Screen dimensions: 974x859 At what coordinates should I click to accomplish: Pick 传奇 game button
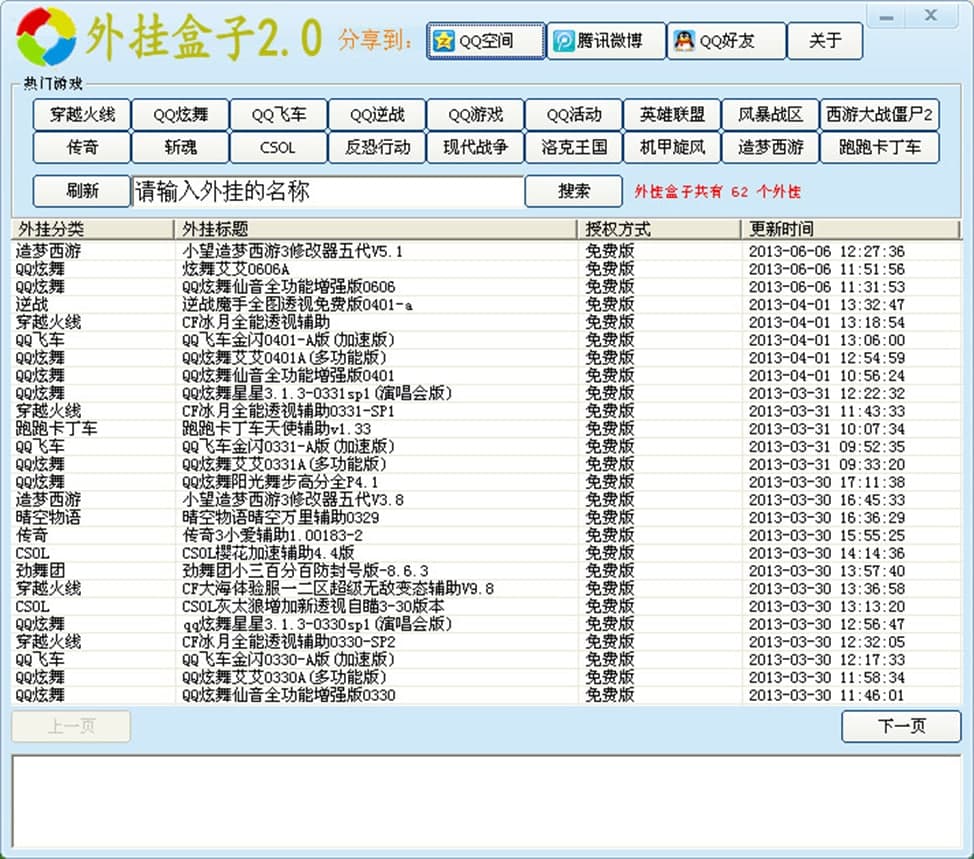pyautogui.click(x=82, y=148)
